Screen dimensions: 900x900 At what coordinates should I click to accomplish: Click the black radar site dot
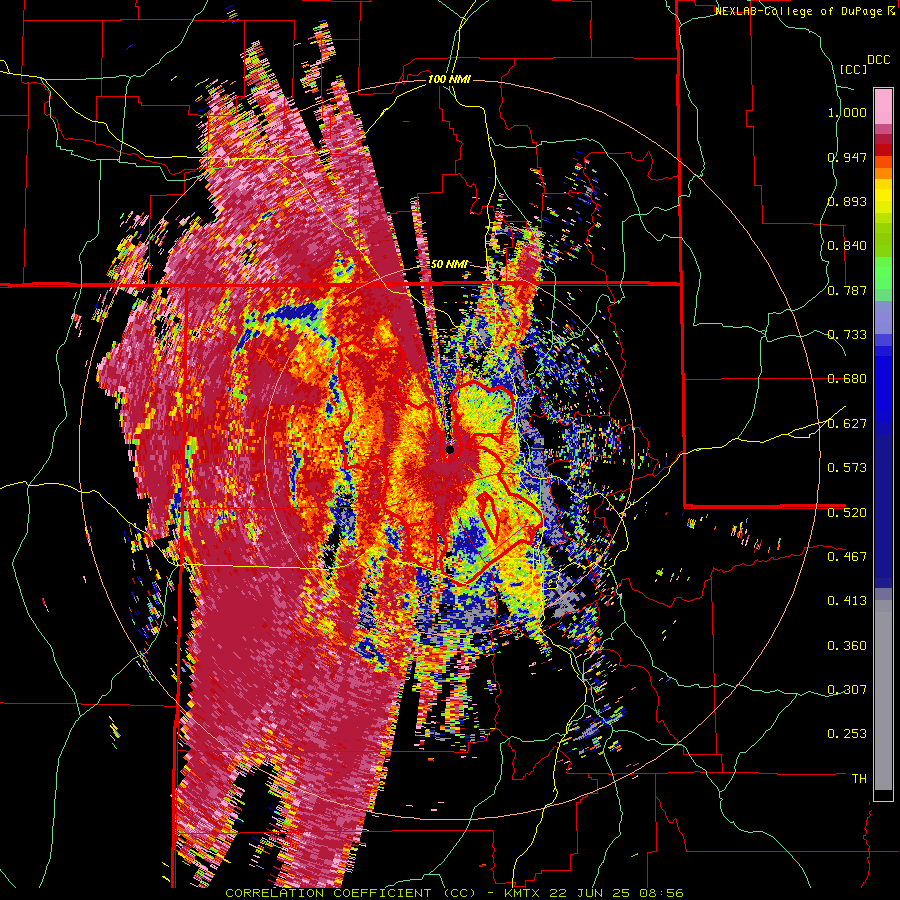[x=449, y=449]
